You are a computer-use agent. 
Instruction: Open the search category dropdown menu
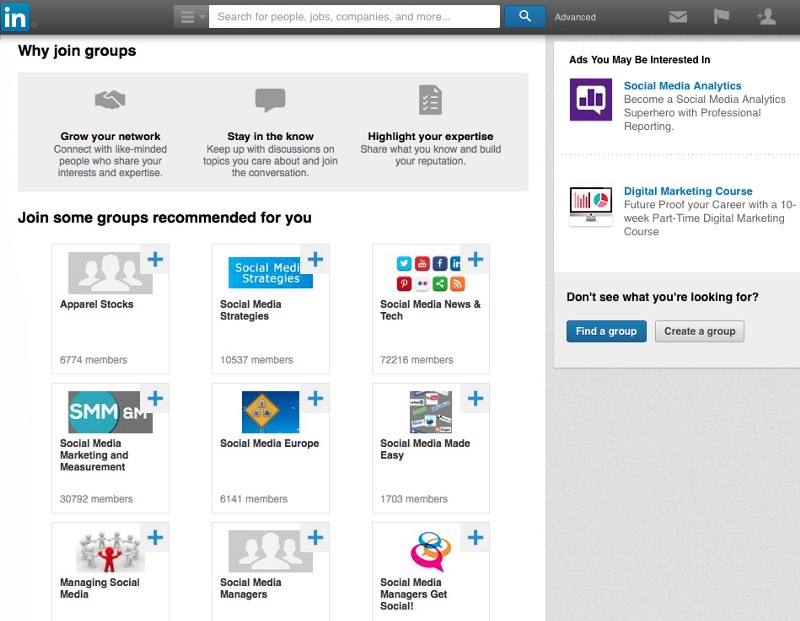point(191,17)
